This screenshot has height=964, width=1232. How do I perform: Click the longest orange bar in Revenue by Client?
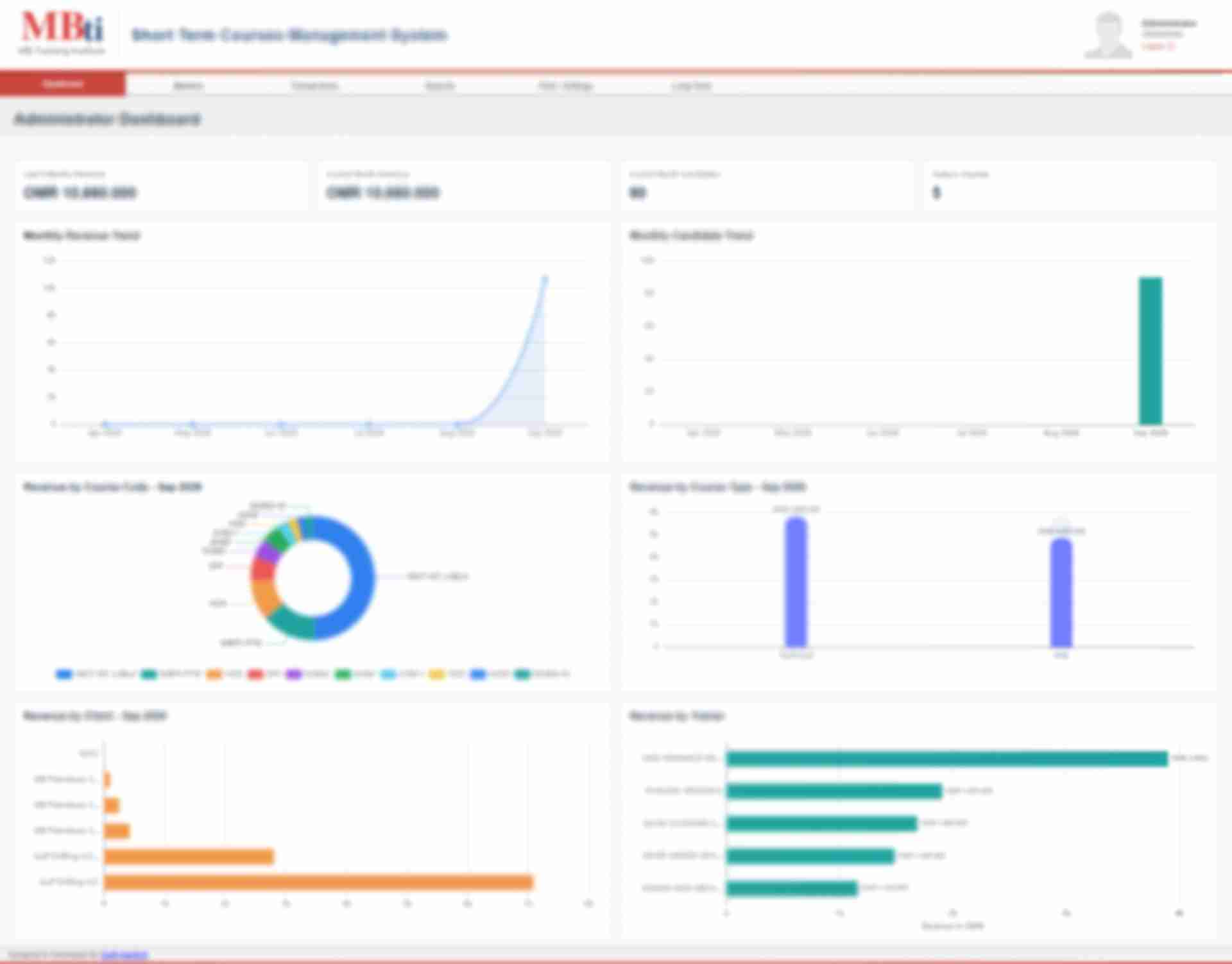[x=318, y=883]
